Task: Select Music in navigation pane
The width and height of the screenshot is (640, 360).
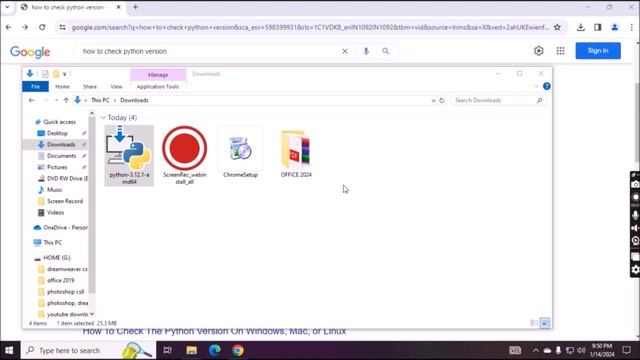Action: click(x=54, y=190)
